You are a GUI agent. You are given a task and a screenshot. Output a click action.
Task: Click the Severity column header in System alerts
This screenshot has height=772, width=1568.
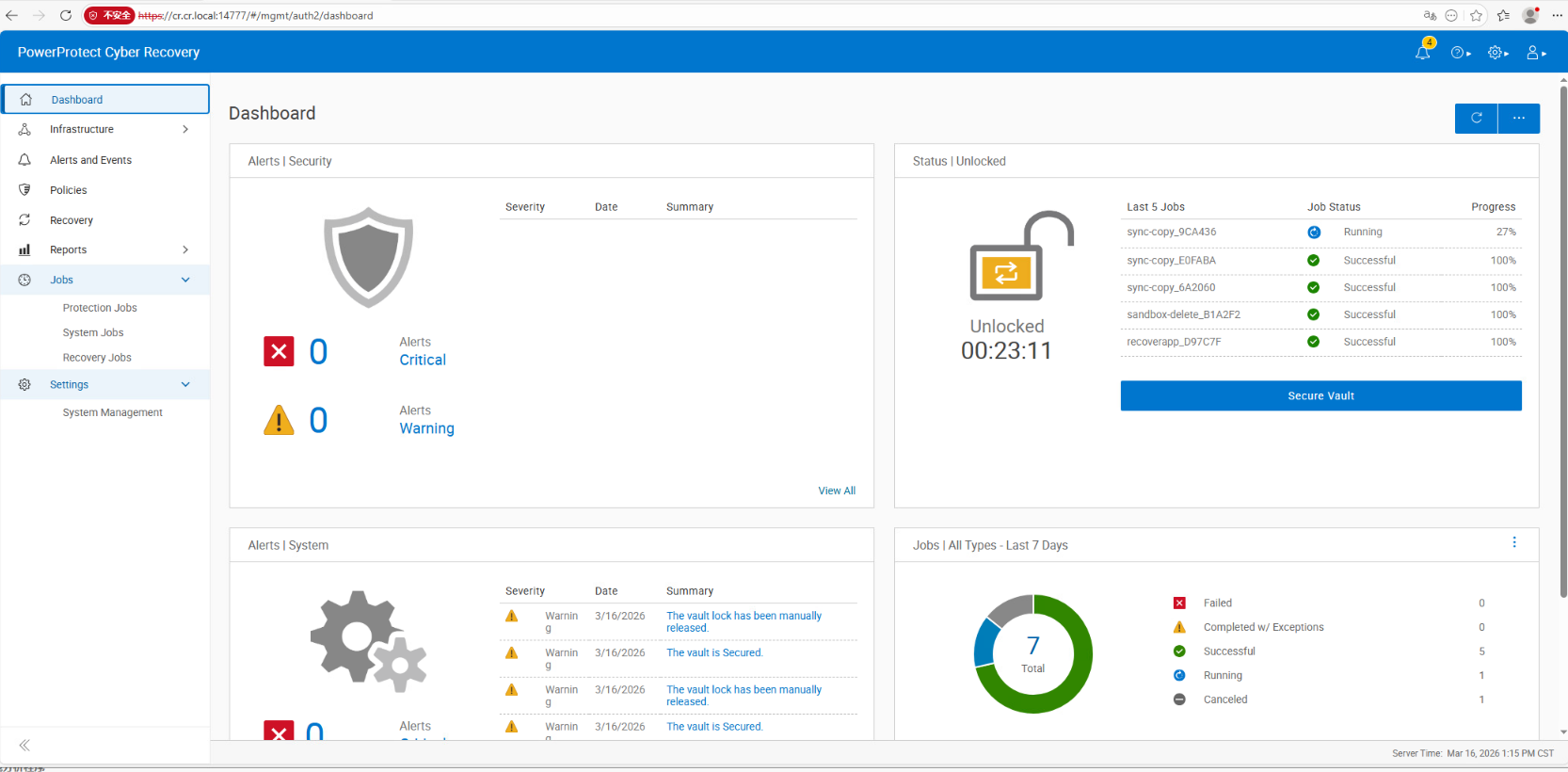point(525,591)
